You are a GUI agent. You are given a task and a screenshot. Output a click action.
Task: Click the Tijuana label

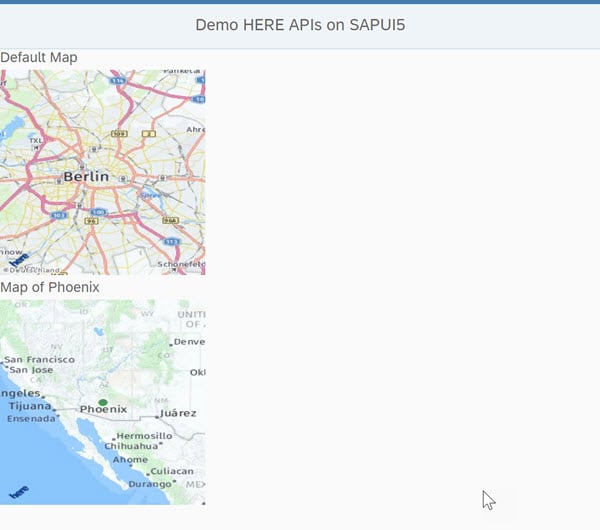(30, 406)
